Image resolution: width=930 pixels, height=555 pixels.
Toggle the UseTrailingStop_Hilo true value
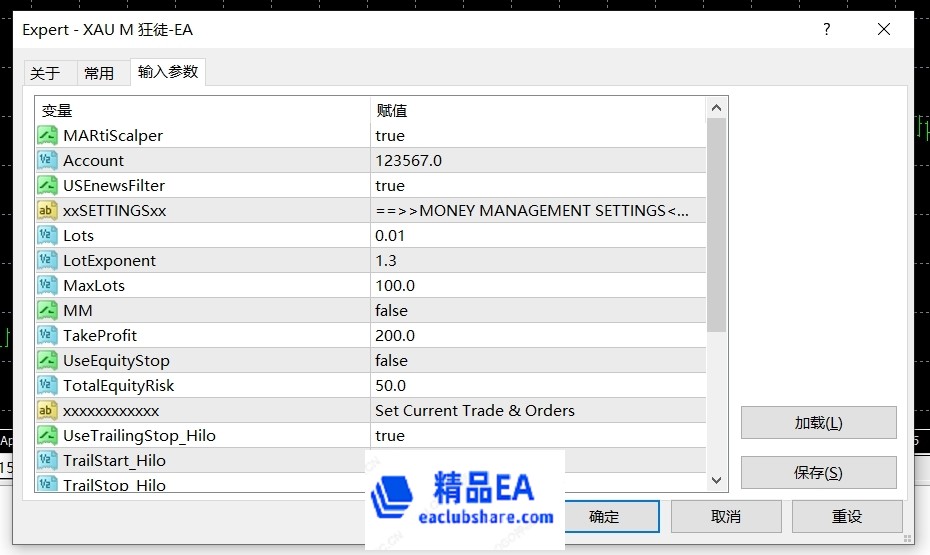pos(390,435)
